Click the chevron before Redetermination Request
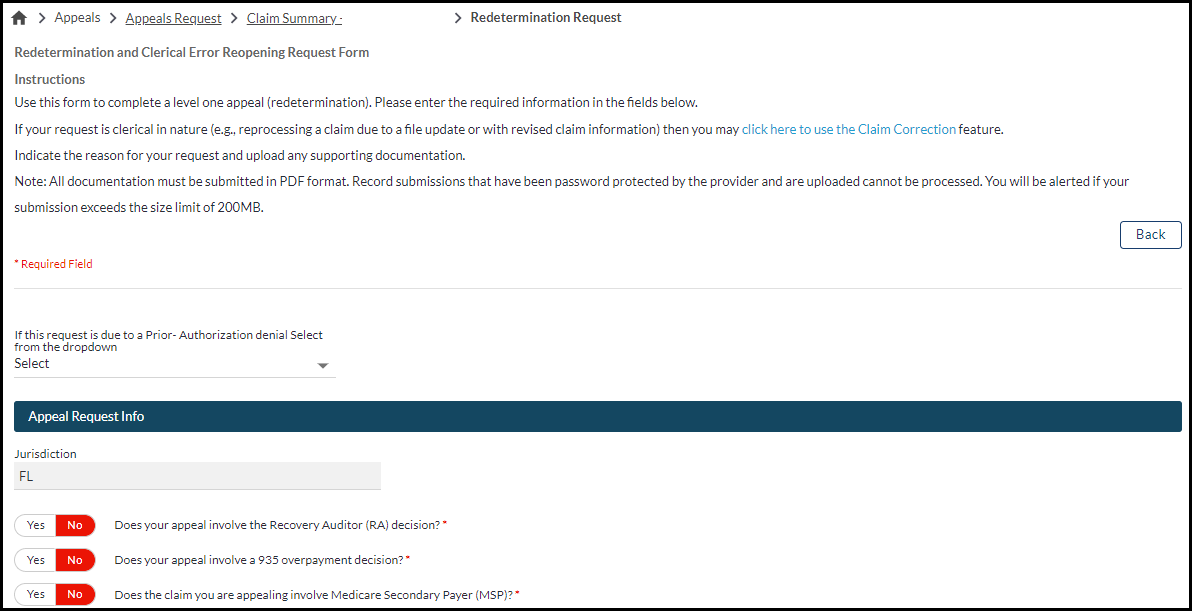The height and width of the screenshot is (611, 1192). [458, 18]
